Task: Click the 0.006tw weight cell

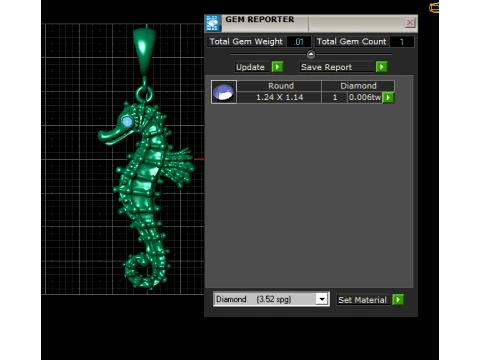Action: click(x=365, y=97)
